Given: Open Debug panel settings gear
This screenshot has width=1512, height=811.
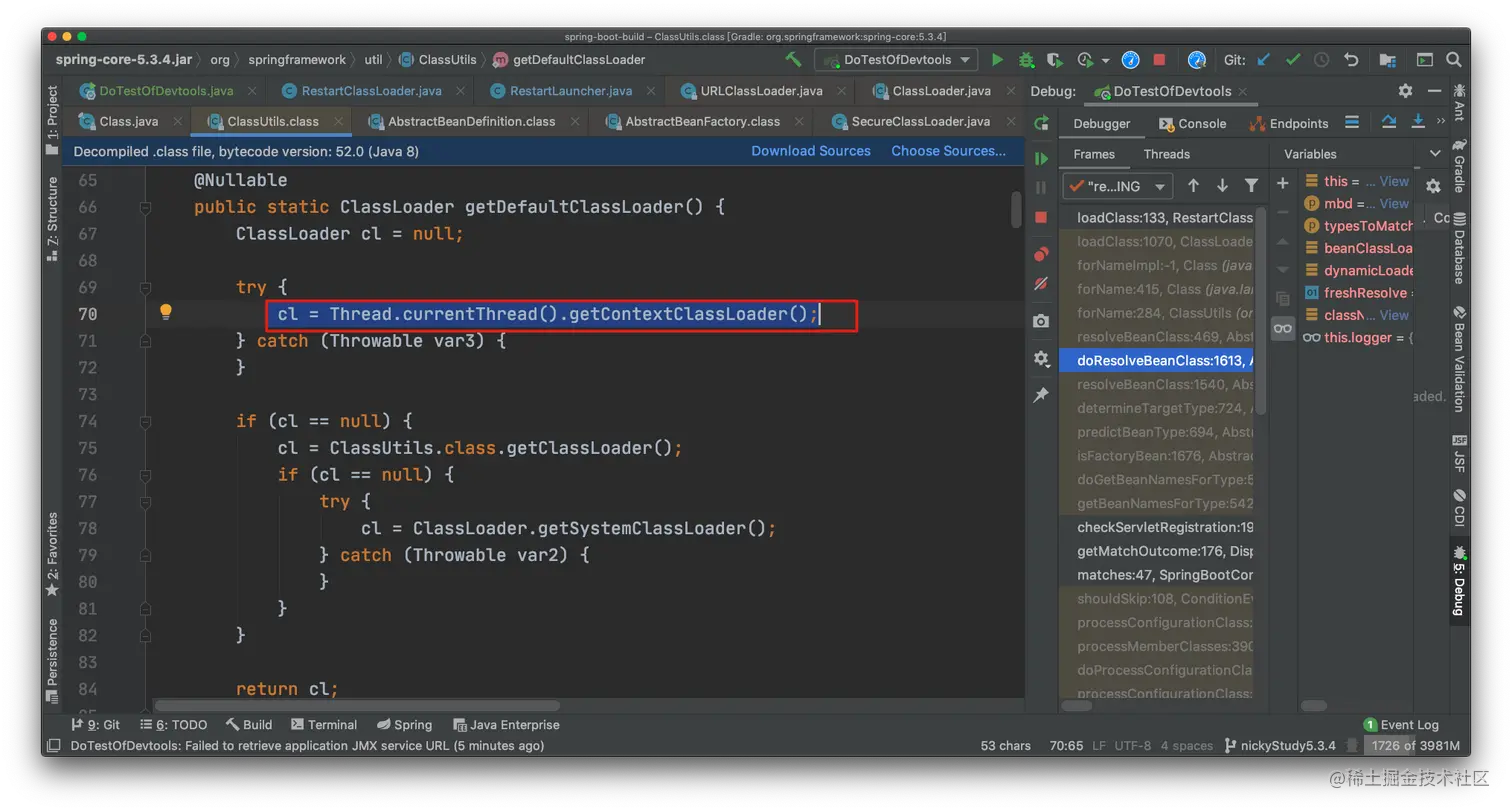Looking at the screenshot, I should coord(1405,91).
